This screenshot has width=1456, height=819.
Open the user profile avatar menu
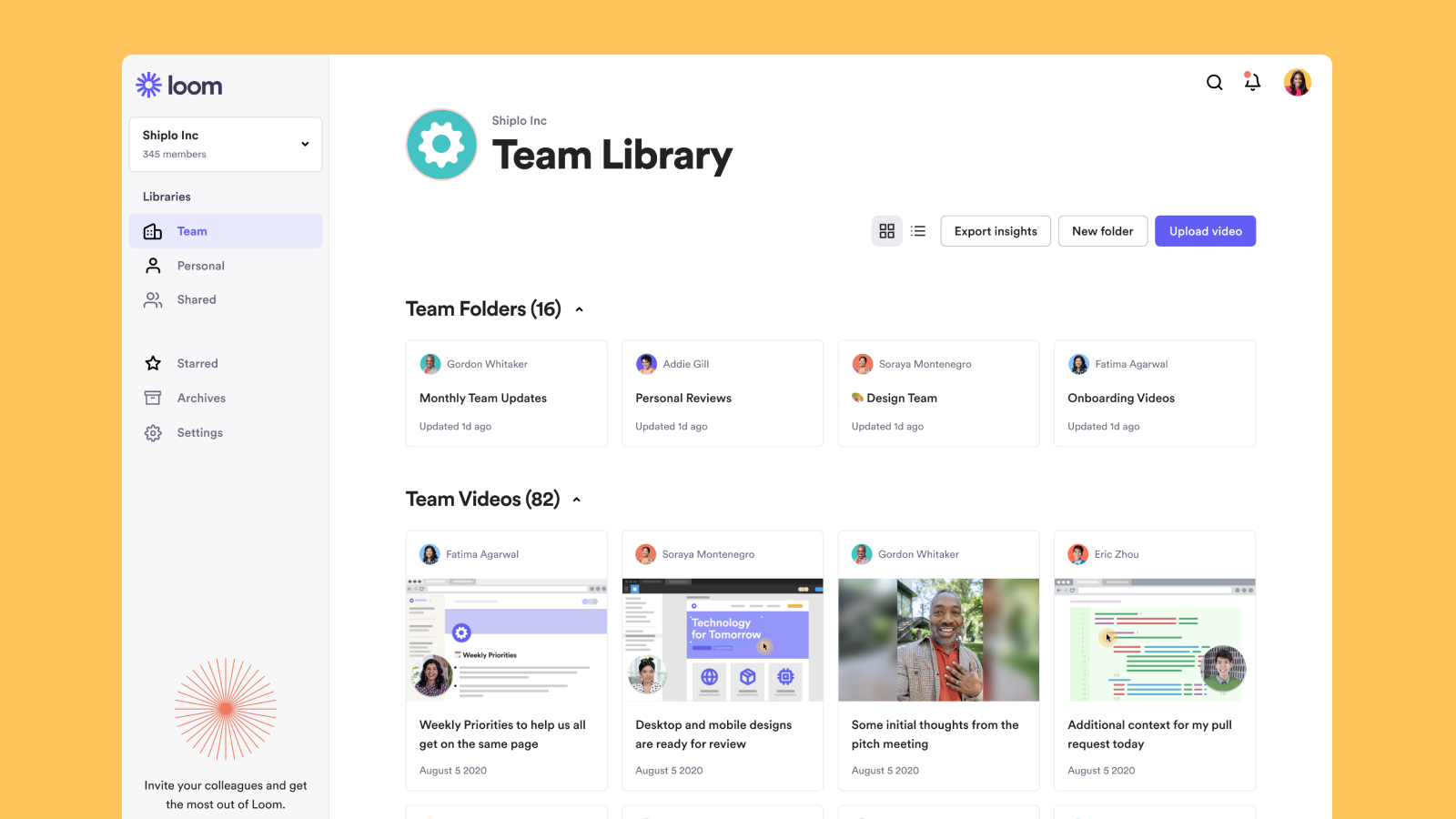pyautogui.click(x=1298, y=83)
